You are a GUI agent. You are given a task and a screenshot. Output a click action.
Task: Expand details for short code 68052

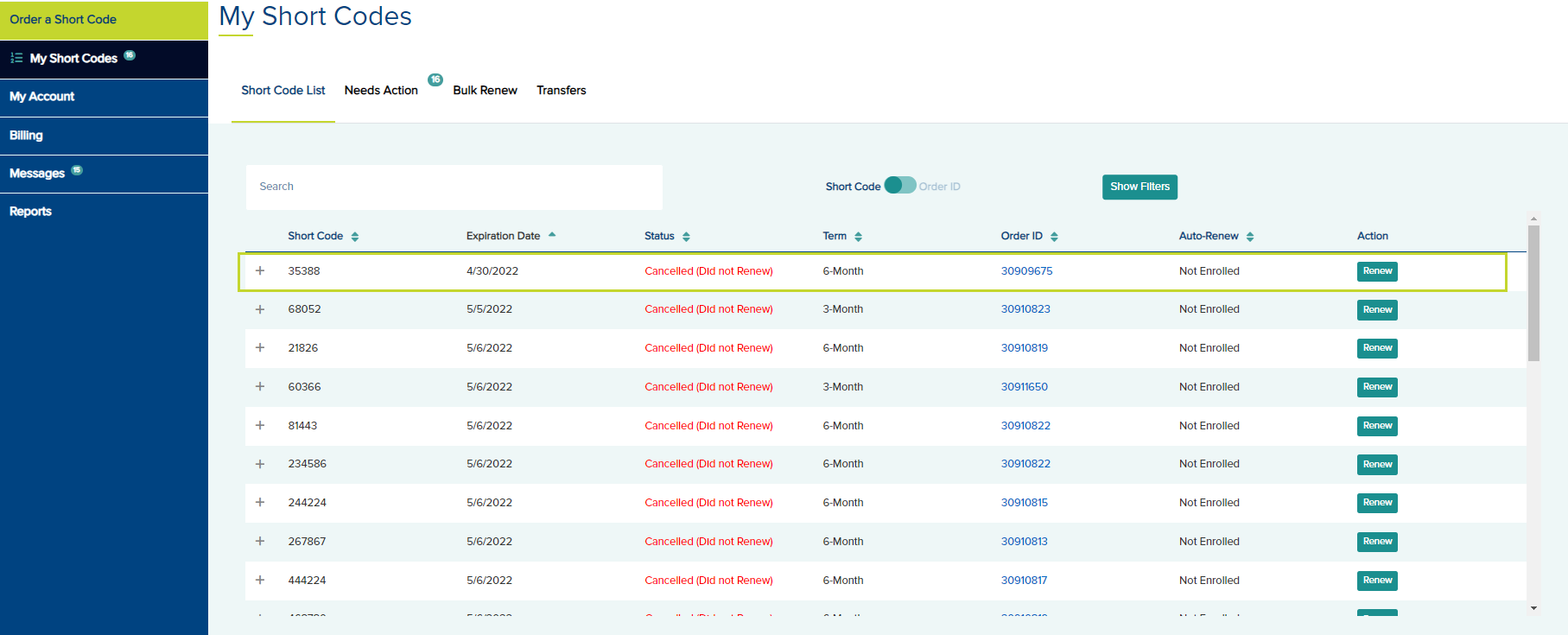260,309
